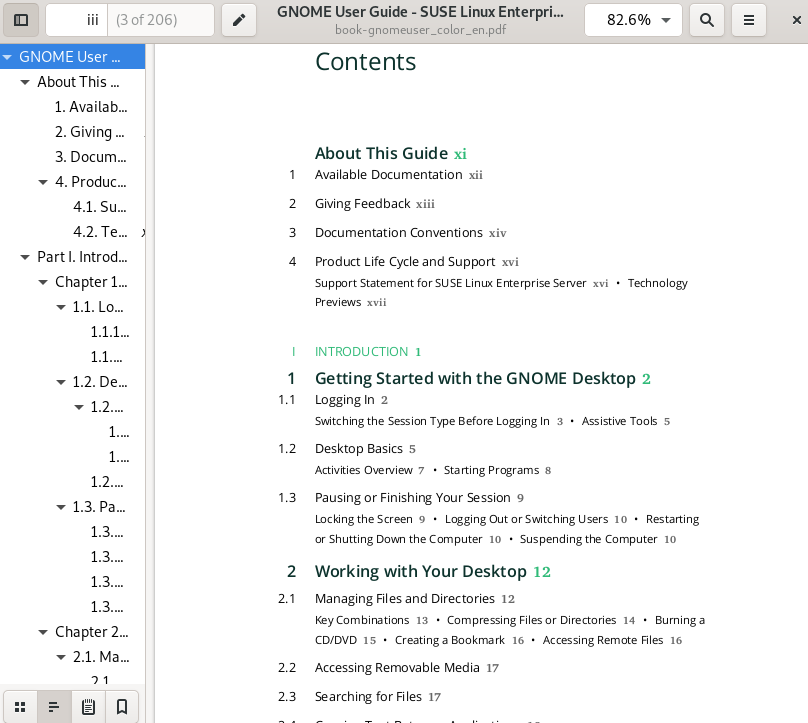Collapse the About This... outline node
Viewport: 808px width, 723px height.
26,82
